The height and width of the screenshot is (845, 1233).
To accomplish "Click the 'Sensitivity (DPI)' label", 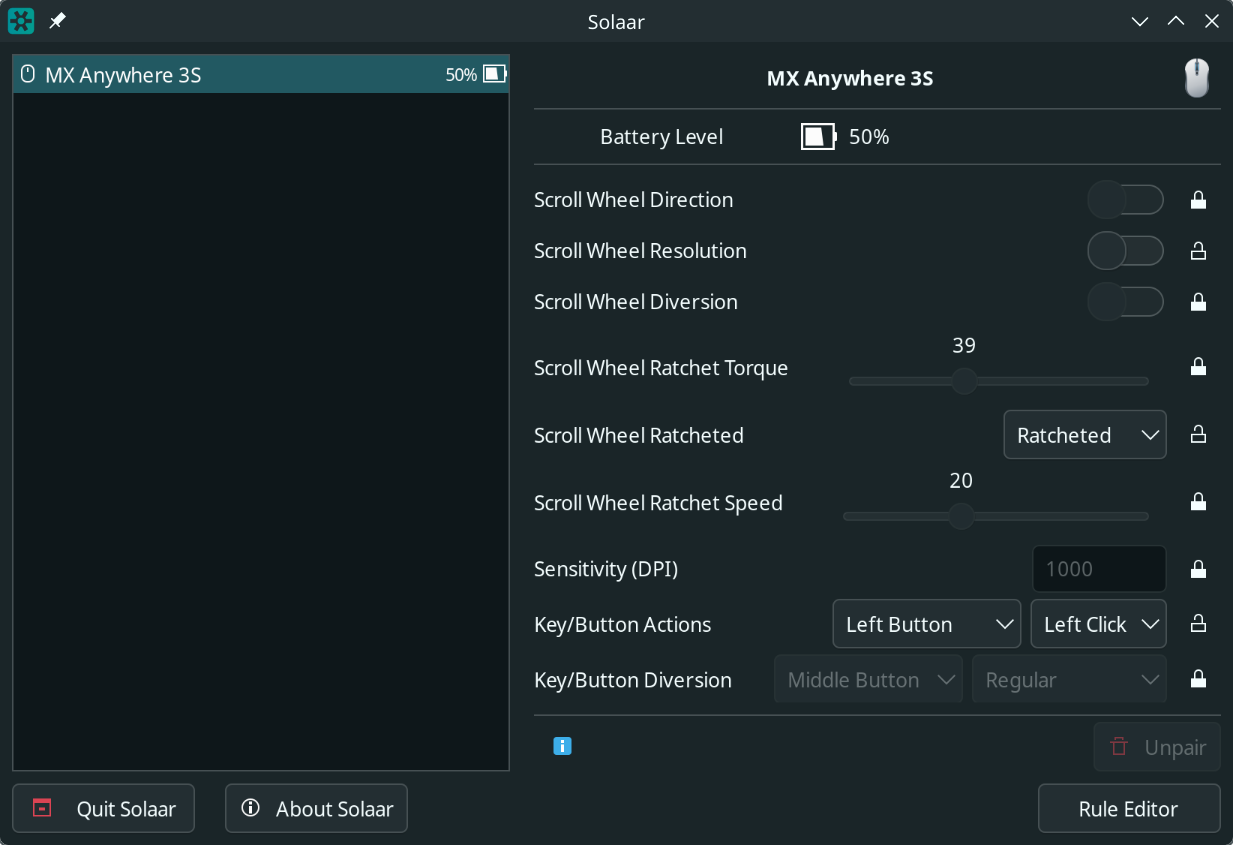I will 606,569.
